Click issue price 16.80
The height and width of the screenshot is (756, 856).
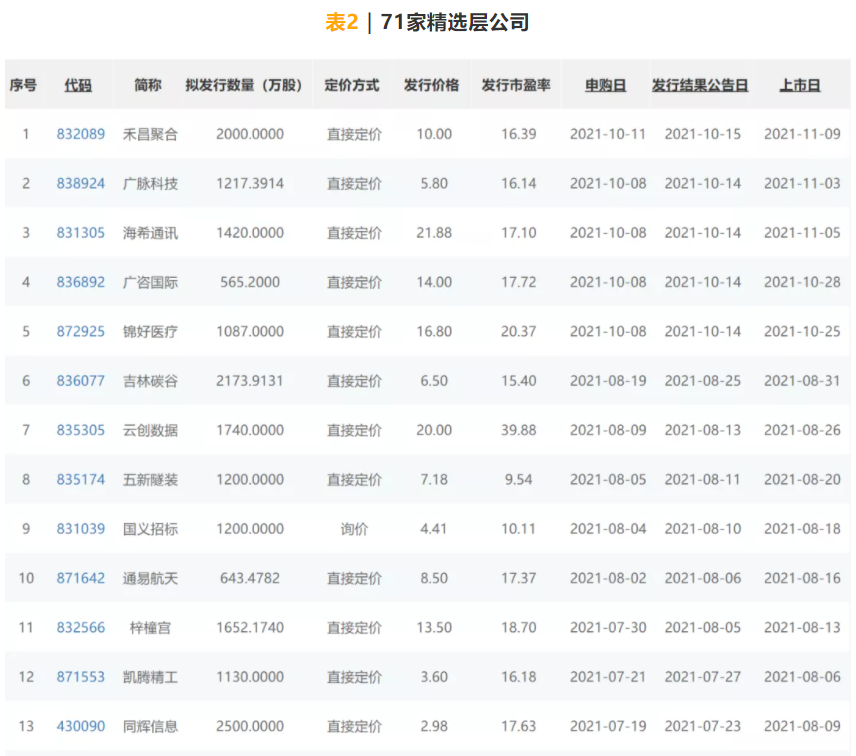[434, 331]
